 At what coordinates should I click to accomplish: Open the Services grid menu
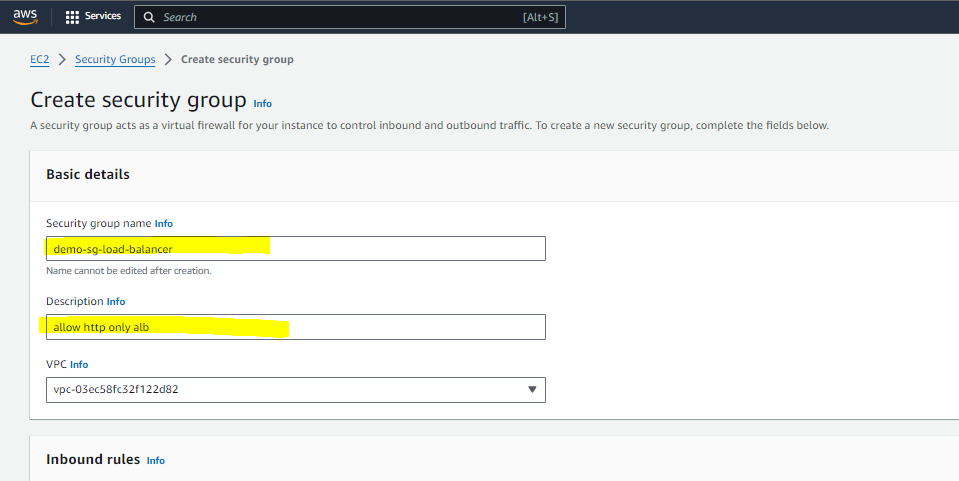(x=93, y=17)
